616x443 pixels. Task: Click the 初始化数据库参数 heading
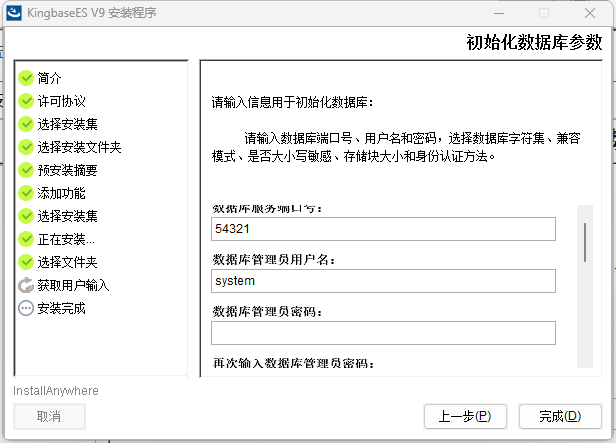pos(534,42)
